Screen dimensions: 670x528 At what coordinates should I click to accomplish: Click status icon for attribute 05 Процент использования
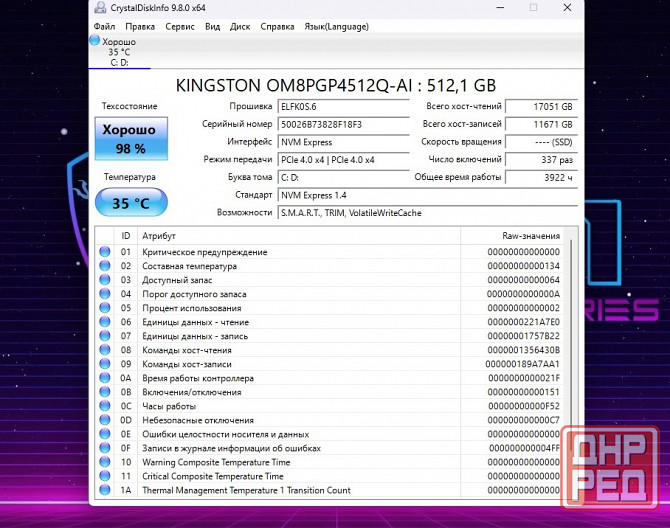[105, 308]
